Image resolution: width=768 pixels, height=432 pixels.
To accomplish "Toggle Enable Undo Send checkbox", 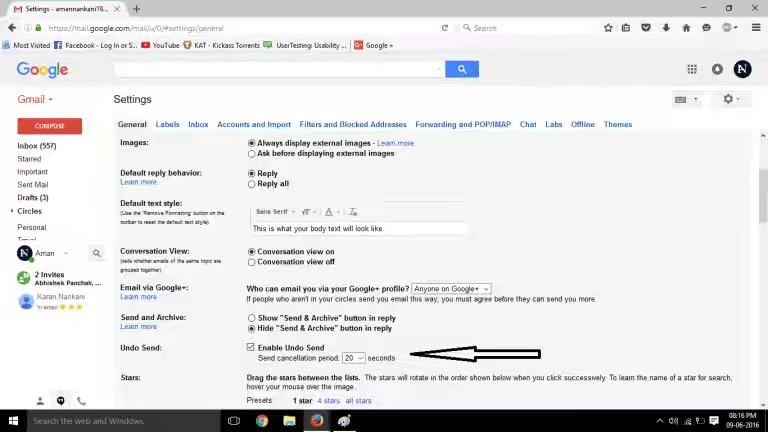I will 250,347.
